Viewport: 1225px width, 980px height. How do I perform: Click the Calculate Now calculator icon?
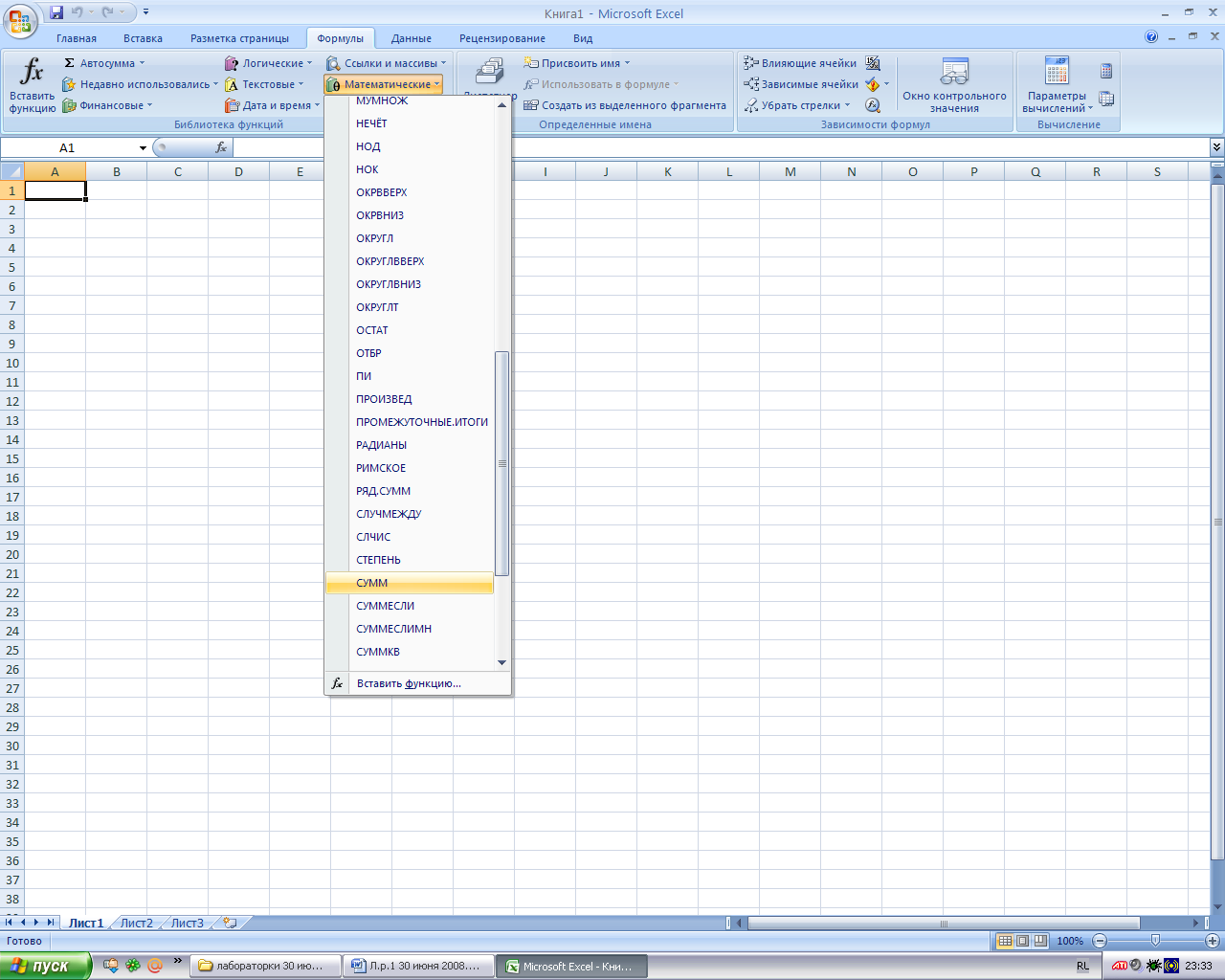tap(1106, 71)
